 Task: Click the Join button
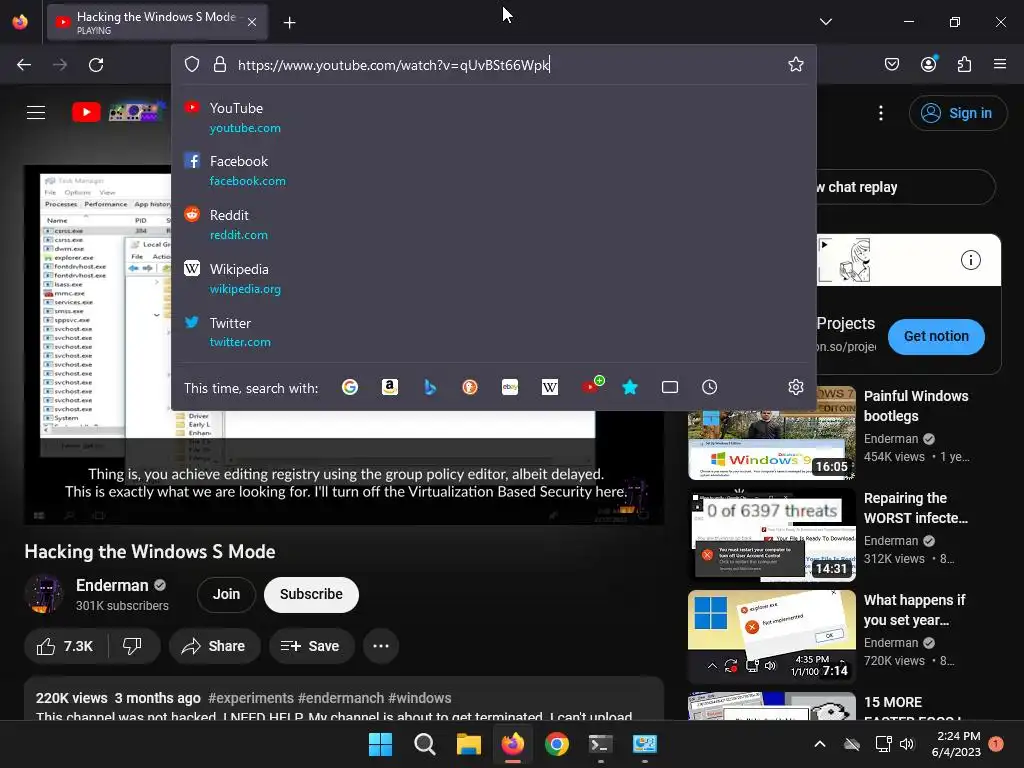tap(226, 594)
